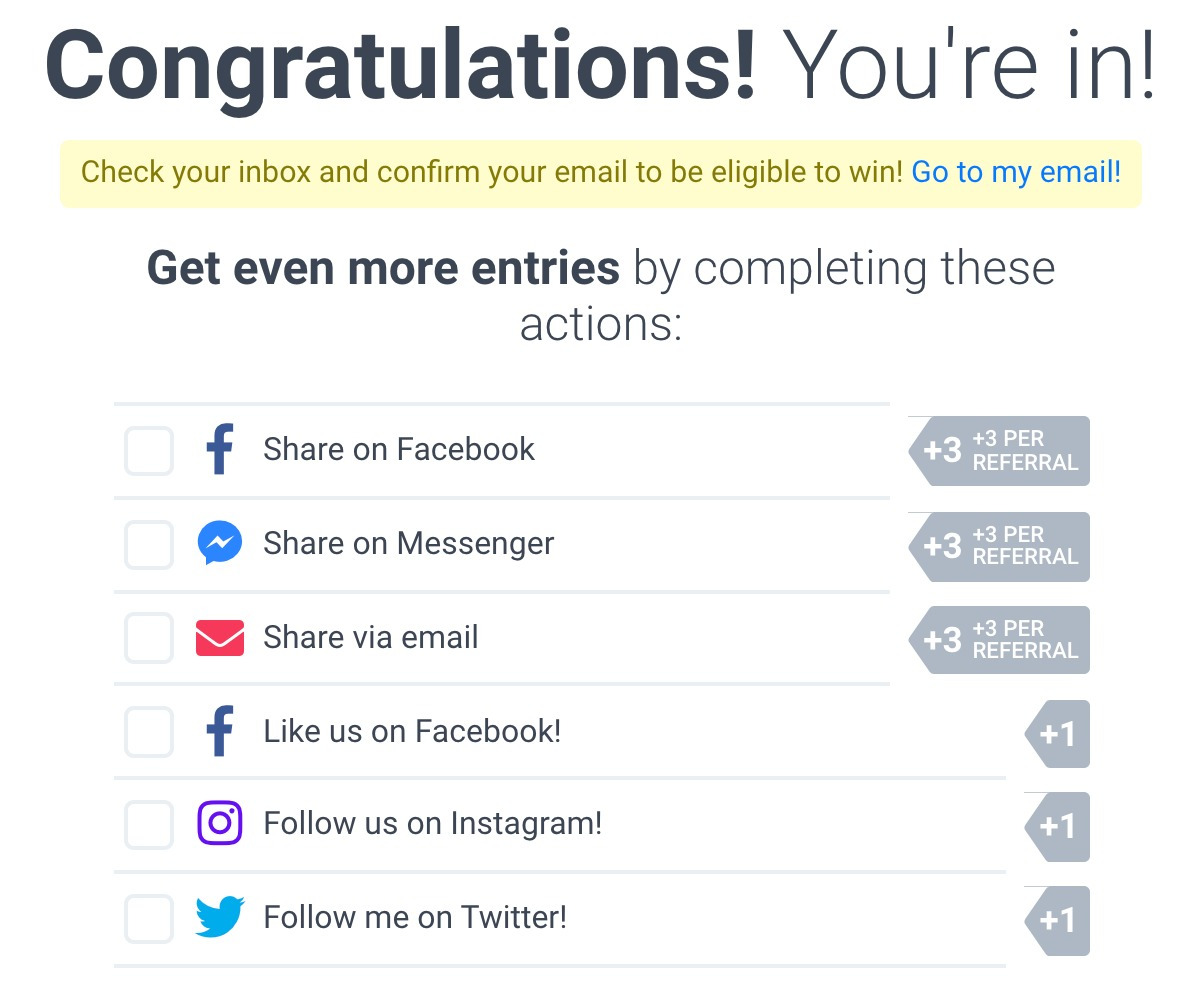Image resolution: width=1182 pixels, height=1002 pixels.
Task: Click the +3 per referral badge for Facebook sharing
Action: [998, 450]
